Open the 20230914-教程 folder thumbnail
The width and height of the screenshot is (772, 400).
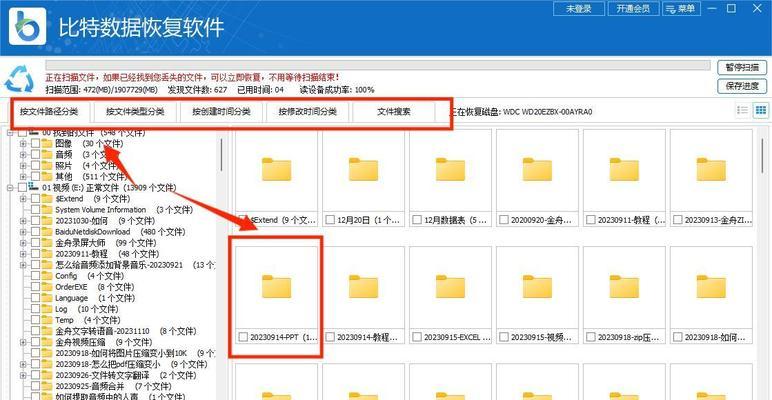[363, 287]
